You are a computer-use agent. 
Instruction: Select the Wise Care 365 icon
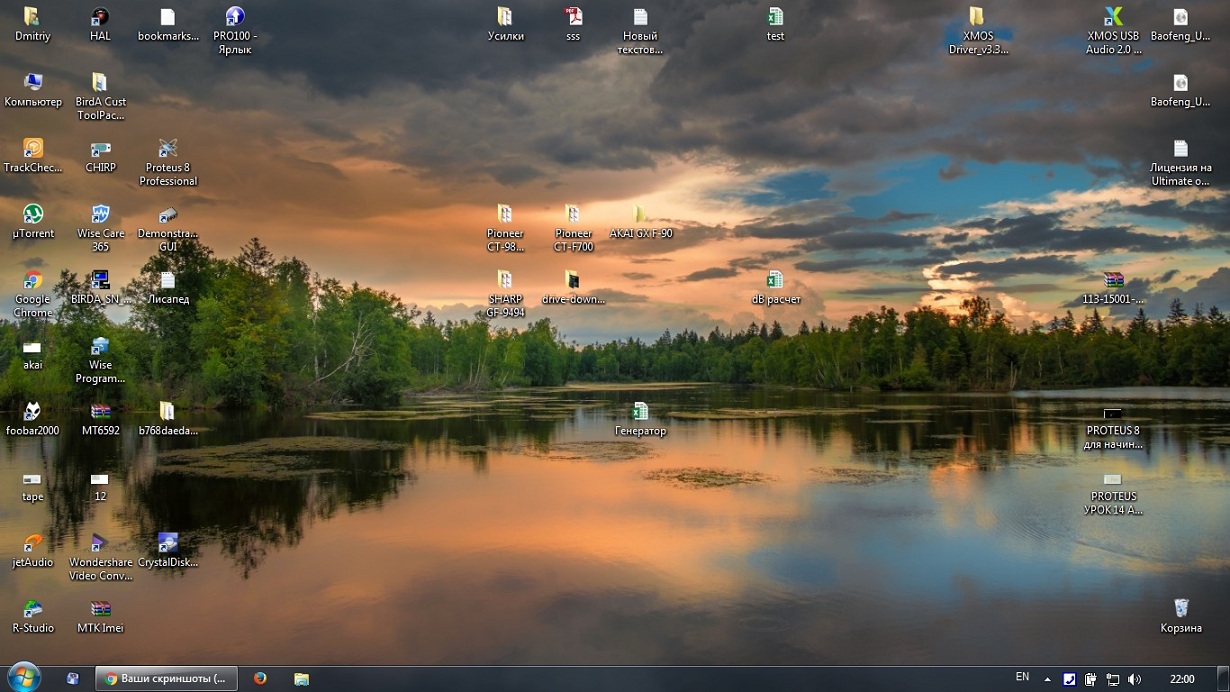[x=100, y=215]
